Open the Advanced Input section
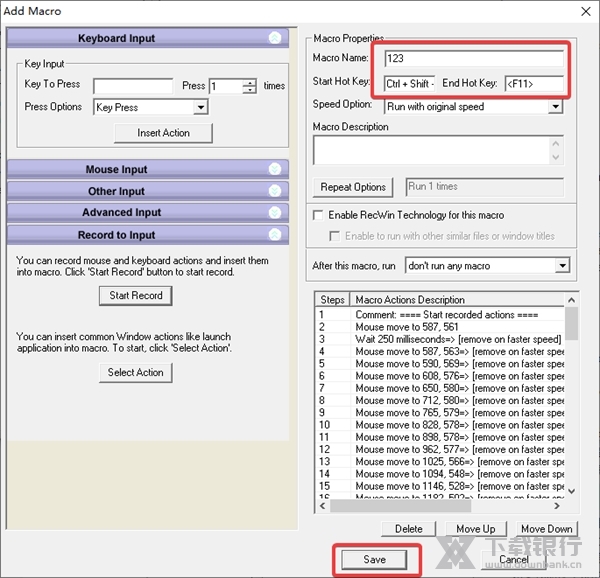The height and width of the screenshot is (578, 600). pyautogui.click(x=121, y=213)
